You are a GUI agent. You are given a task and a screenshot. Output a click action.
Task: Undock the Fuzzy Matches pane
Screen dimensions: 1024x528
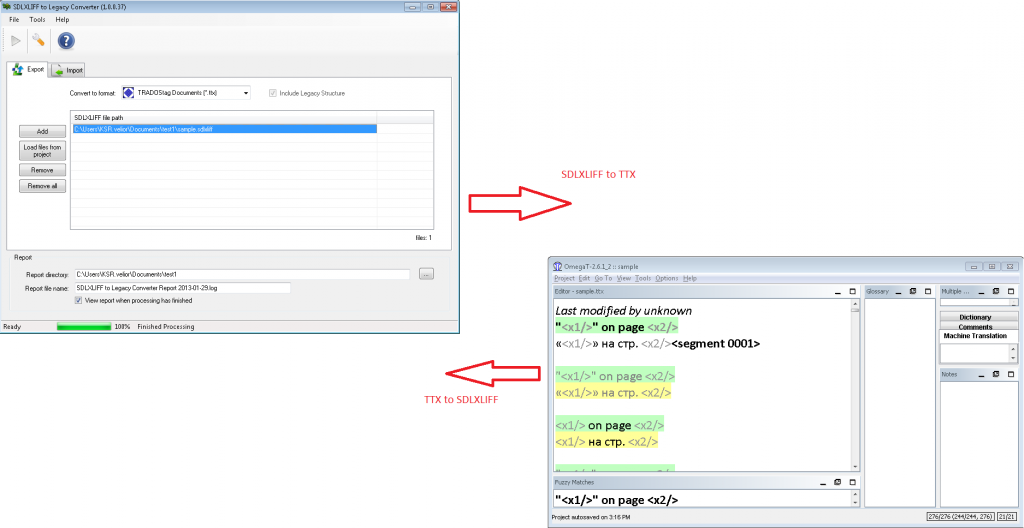tap(838, 482)
